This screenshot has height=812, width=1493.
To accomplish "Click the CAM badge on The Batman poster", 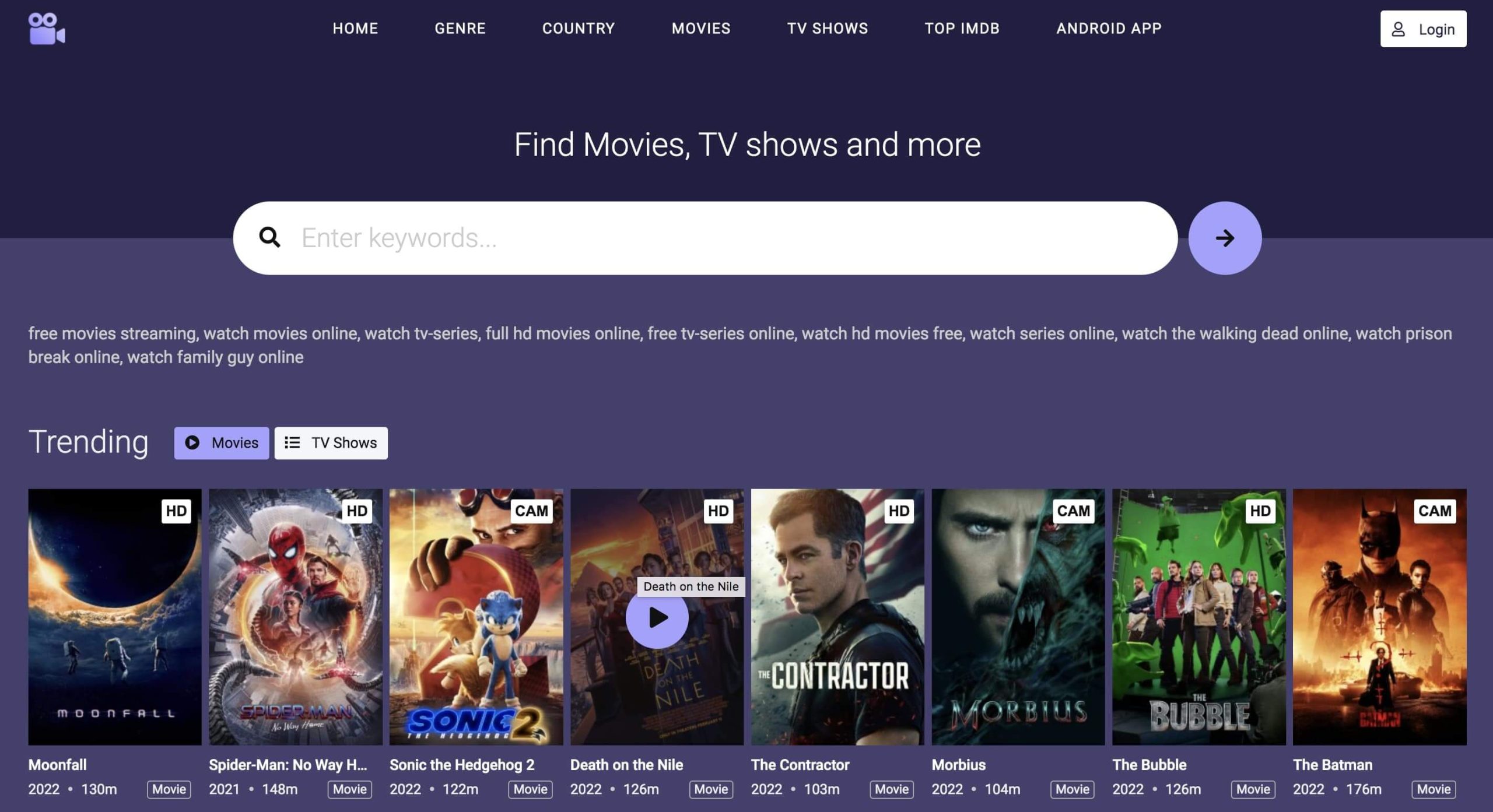I will (1435, 511).
